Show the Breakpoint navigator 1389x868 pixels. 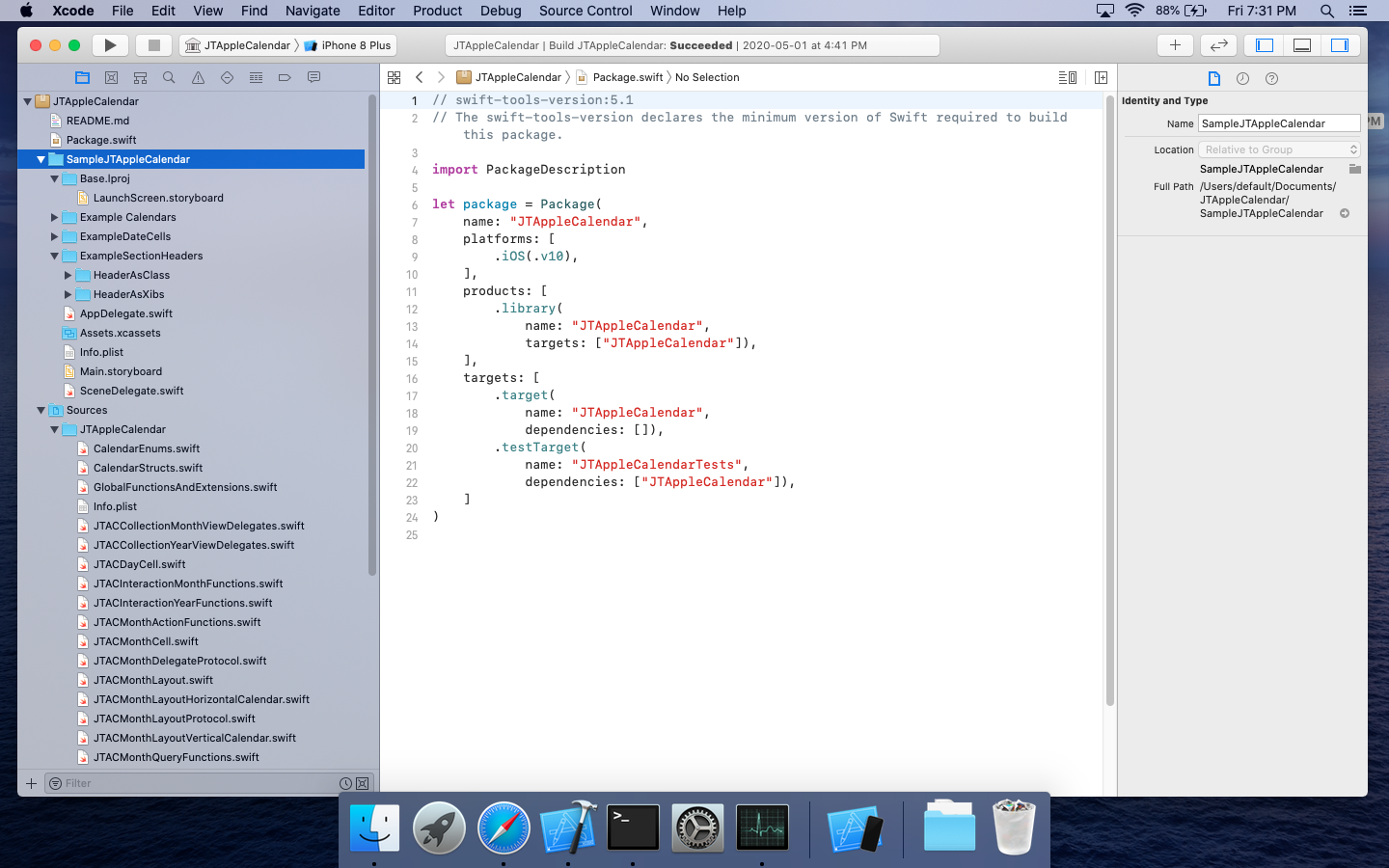285,78
